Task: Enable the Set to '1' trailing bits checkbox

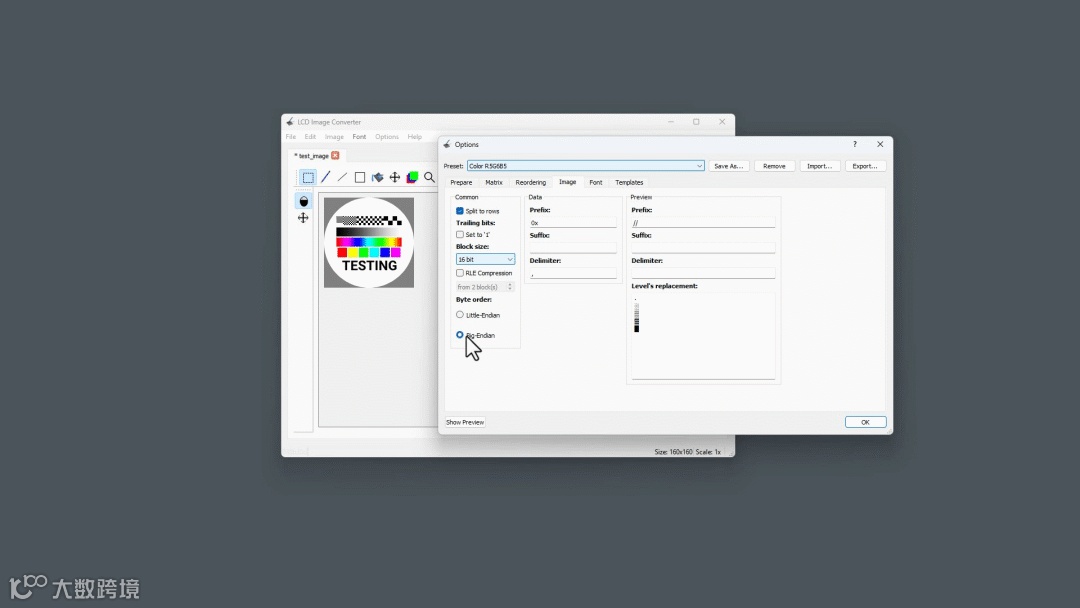Action: 459,235
